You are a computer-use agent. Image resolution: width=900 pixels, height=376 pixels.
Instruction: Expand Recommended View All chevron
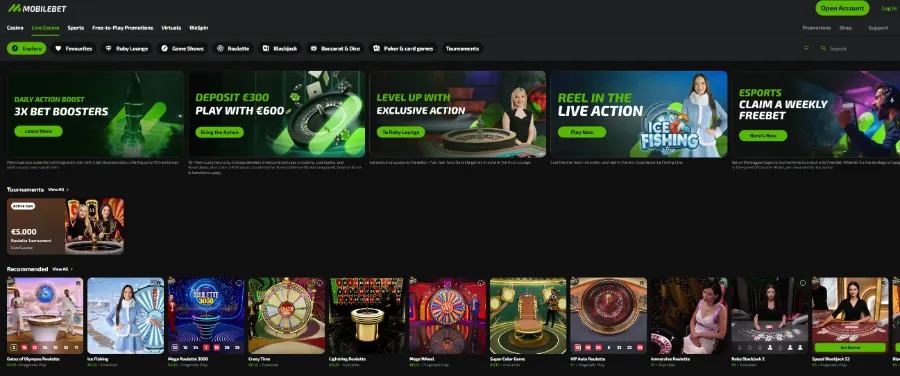pyautogui.click(x=72, y=269)
